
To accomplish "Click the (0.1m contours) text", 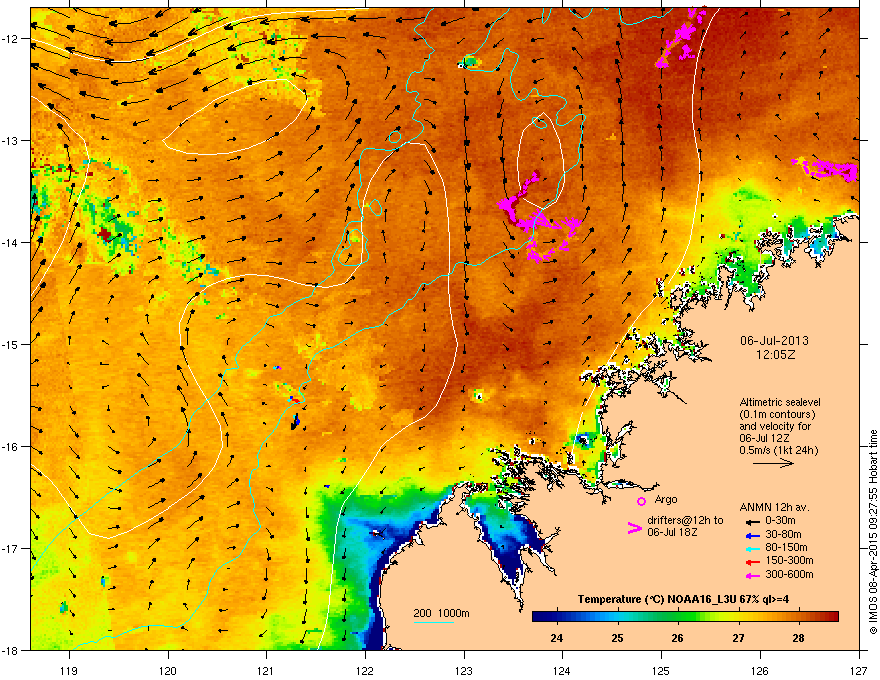I will (x=778, y=415).
